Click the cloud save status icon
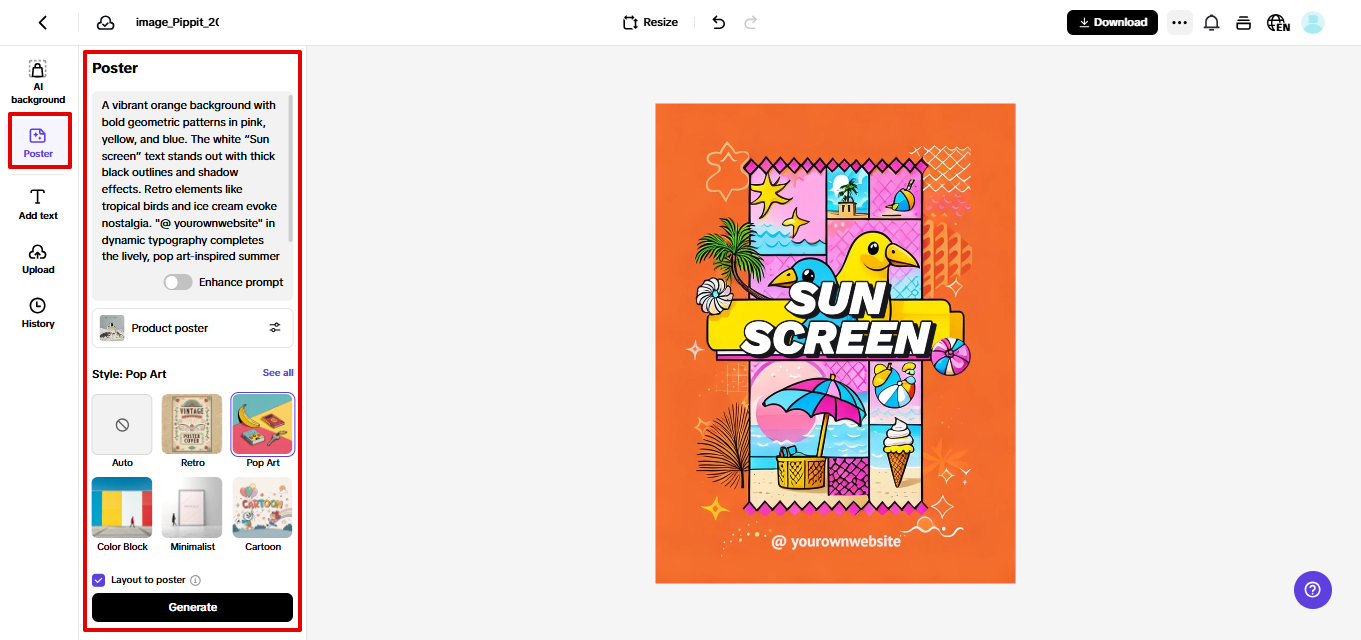 (x=105, y=22)
